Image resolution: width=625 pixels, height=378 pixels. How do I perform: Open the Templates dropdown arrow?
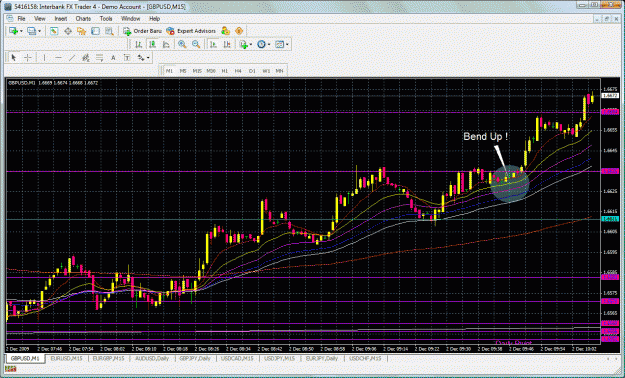[287, 44]
